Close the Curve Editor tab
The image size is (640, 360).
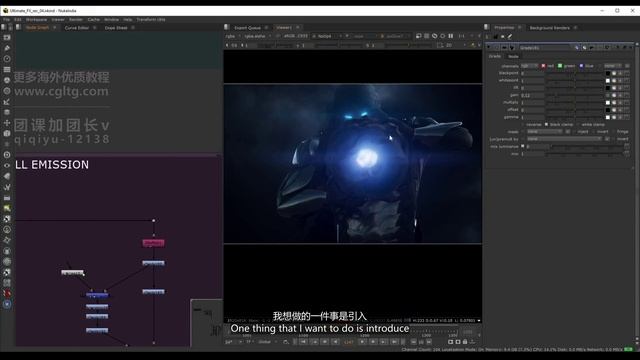coord(94,28)
